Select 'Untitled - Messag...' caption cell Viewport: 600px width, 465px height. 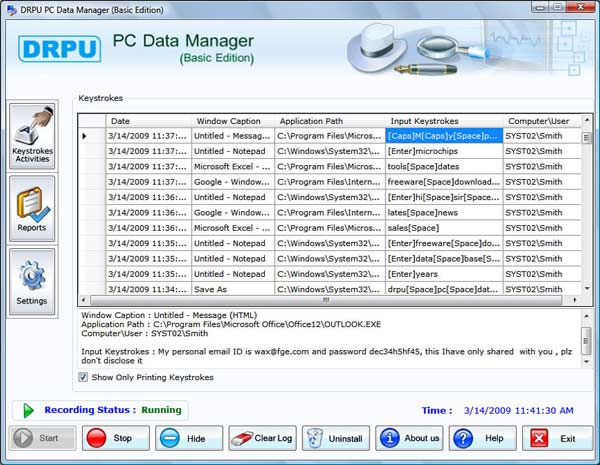(x=233, y=136)
